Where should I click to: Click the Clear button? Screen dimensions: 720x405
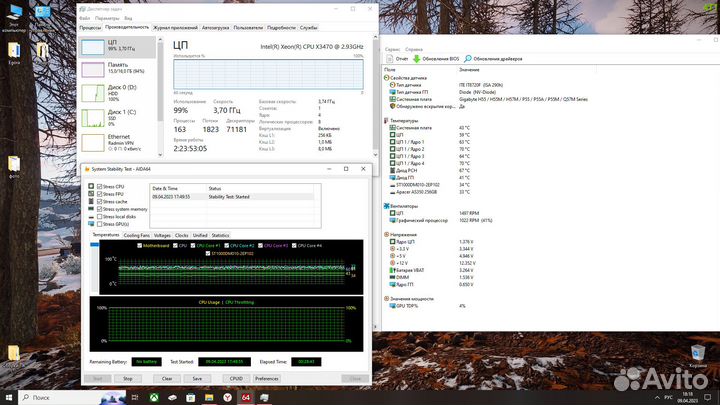point(167,379)
